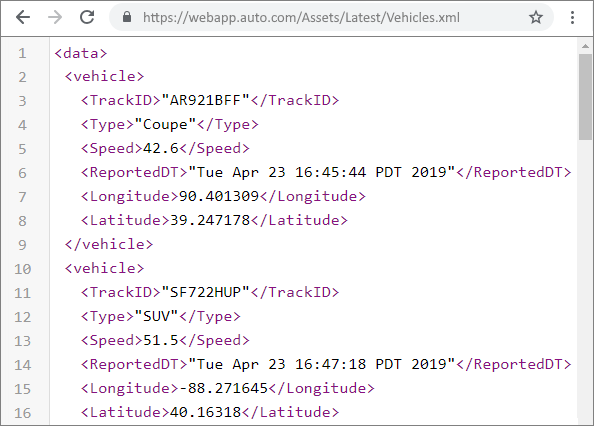Screen dimensions: 594x426
Task: Click the closing </Speed> tag on line 13
Action: click(214, 340)
